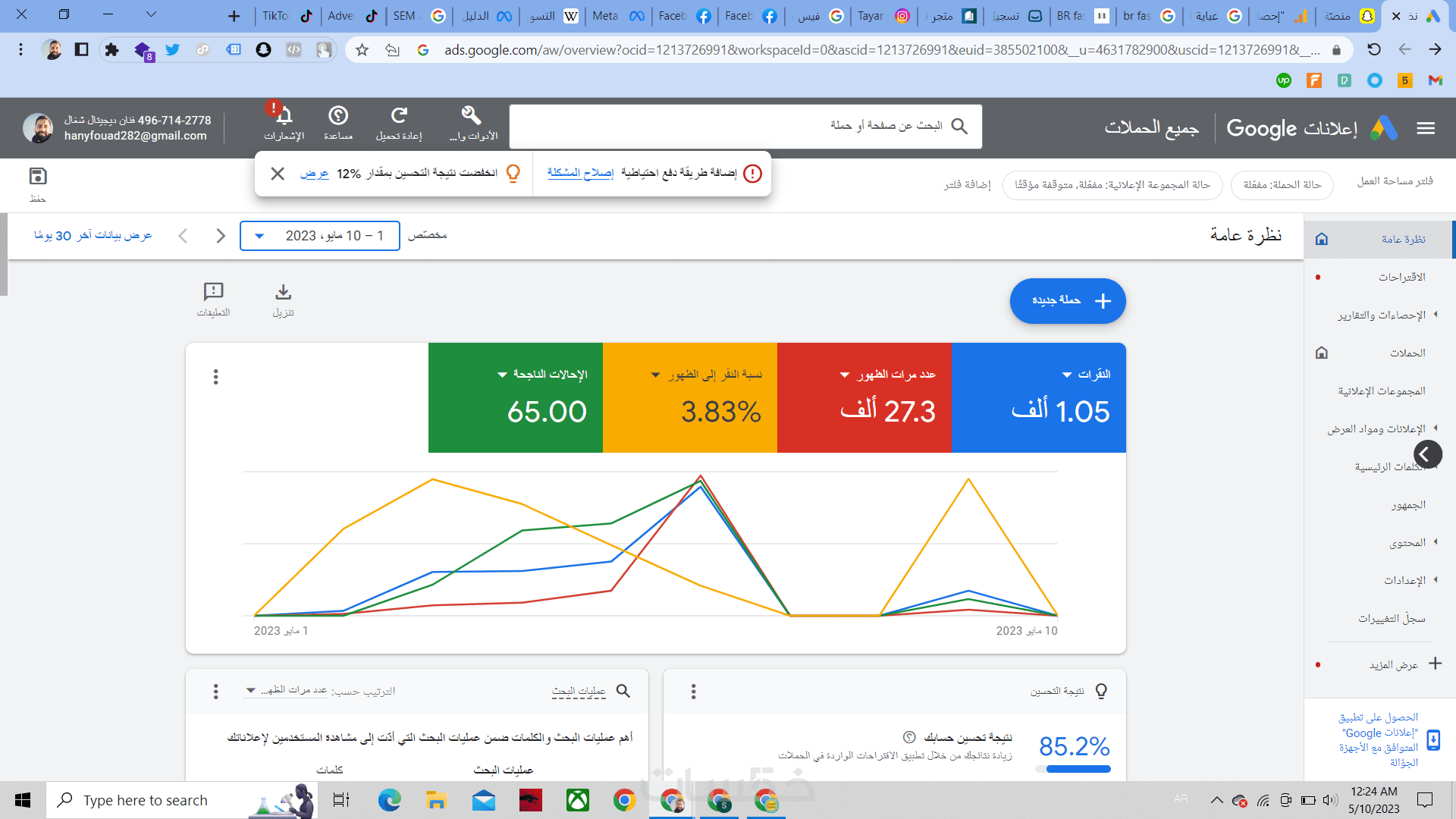
Task: Open the scorecard three-dot options menu
Action: click(216, 377)
